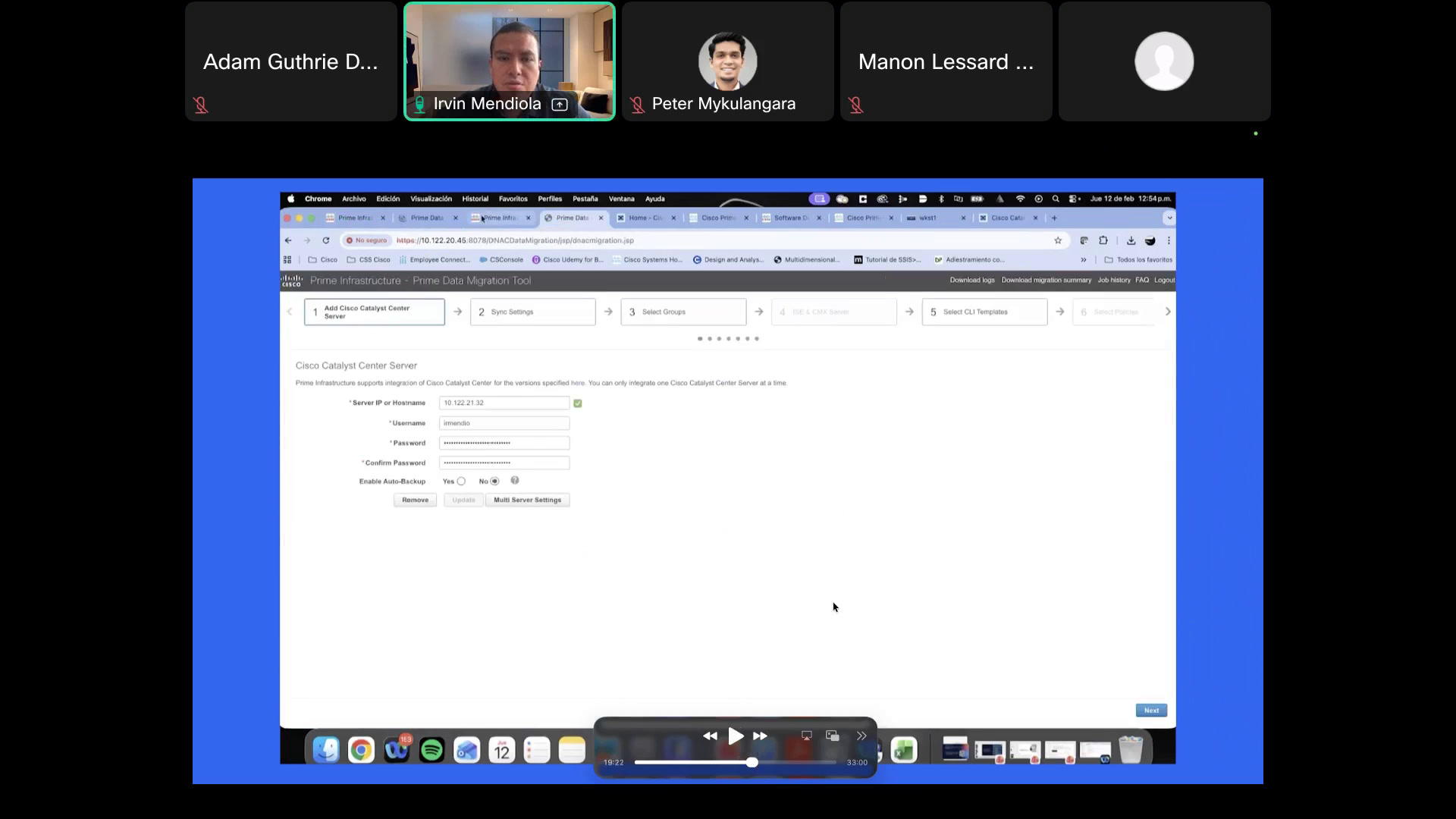Focus the Server IP or Hostname field

pyautogui.click(x=504, y=403)
